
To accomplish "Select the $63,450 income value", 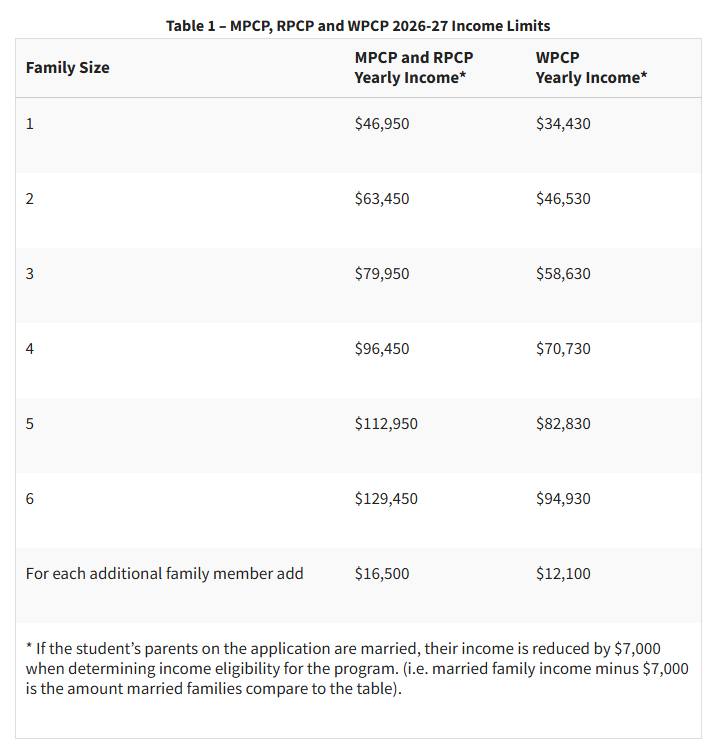I will [x=382, y=199].
